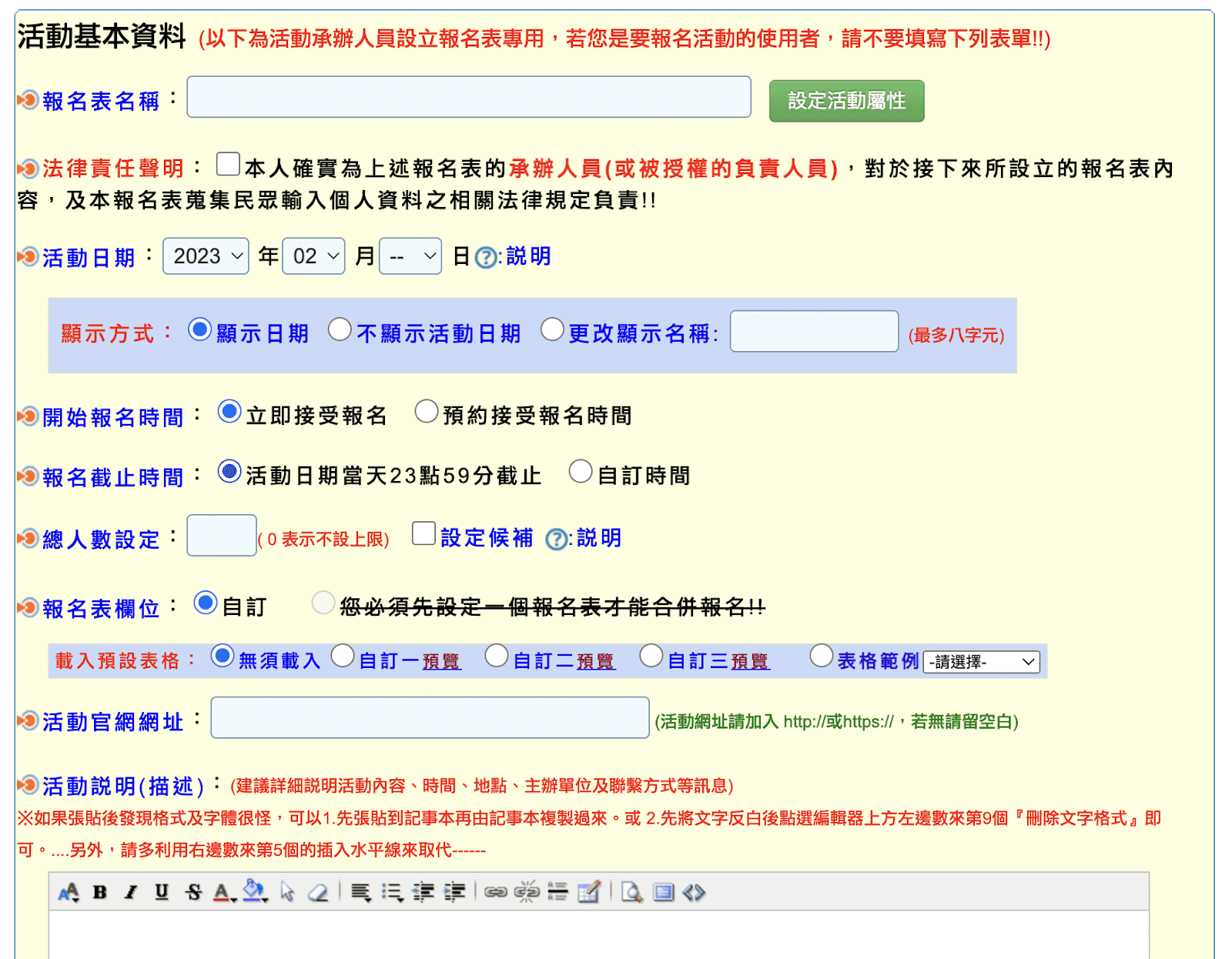Click the insert table icon
The image size is (1232, 959).
click(x=589, y=892)
